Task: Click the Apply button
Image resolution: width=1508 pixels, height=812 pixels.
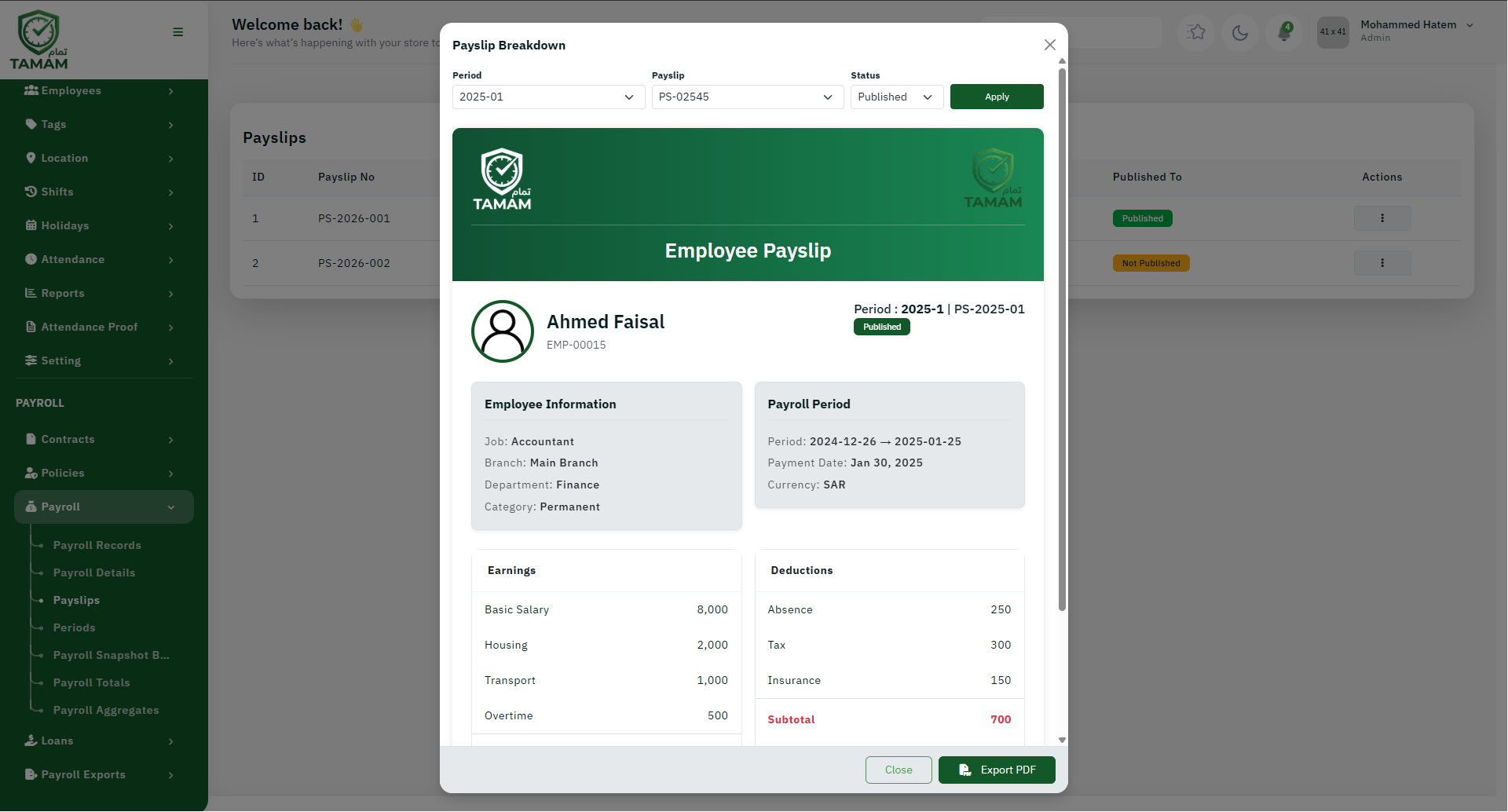Action: [997, 97]
